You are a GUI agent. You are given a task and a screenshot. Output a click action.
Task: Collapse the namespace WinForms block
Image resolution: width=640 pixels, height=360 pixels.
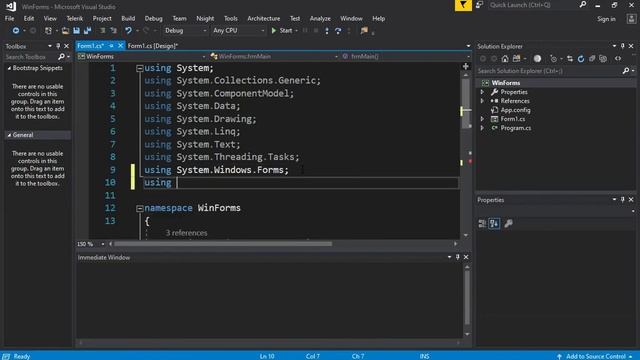tap(139, 209)
